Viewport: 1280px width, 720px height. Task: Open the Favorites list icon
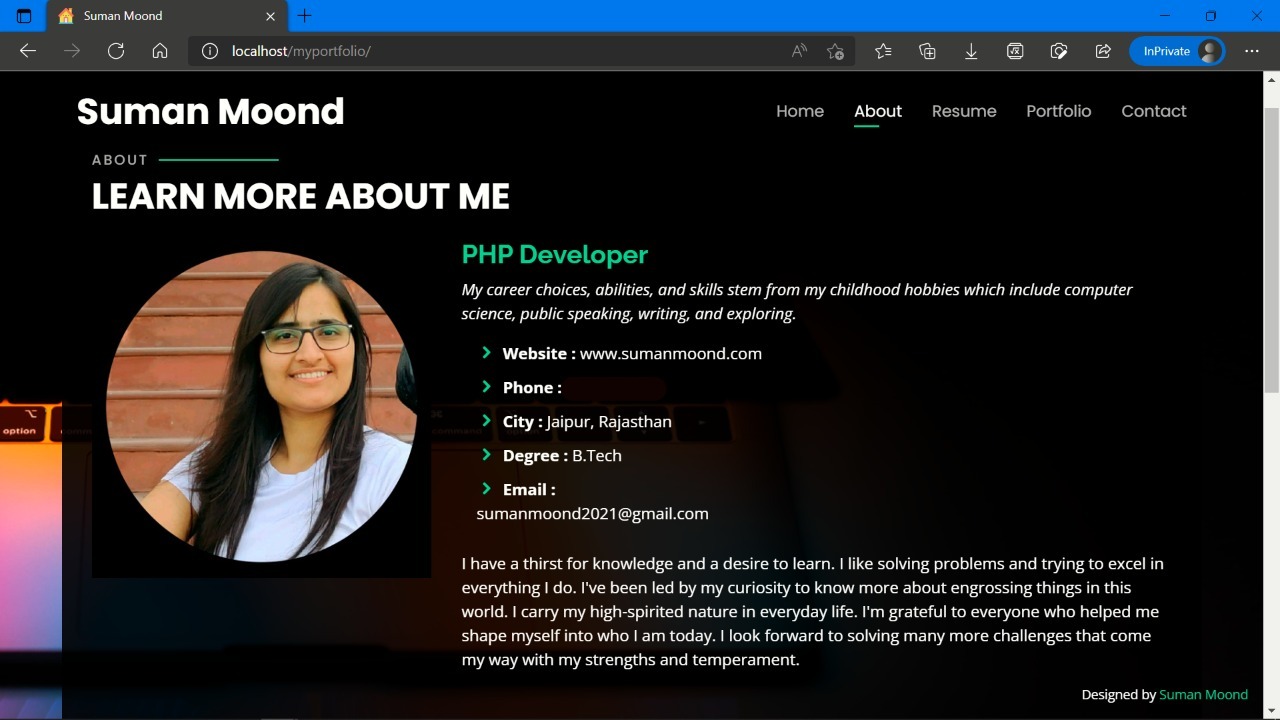[883, 51]
